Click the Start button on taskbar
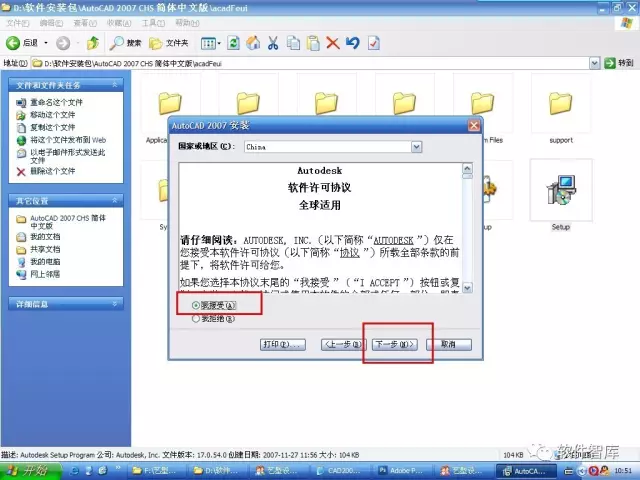 (x=30, y=471)
